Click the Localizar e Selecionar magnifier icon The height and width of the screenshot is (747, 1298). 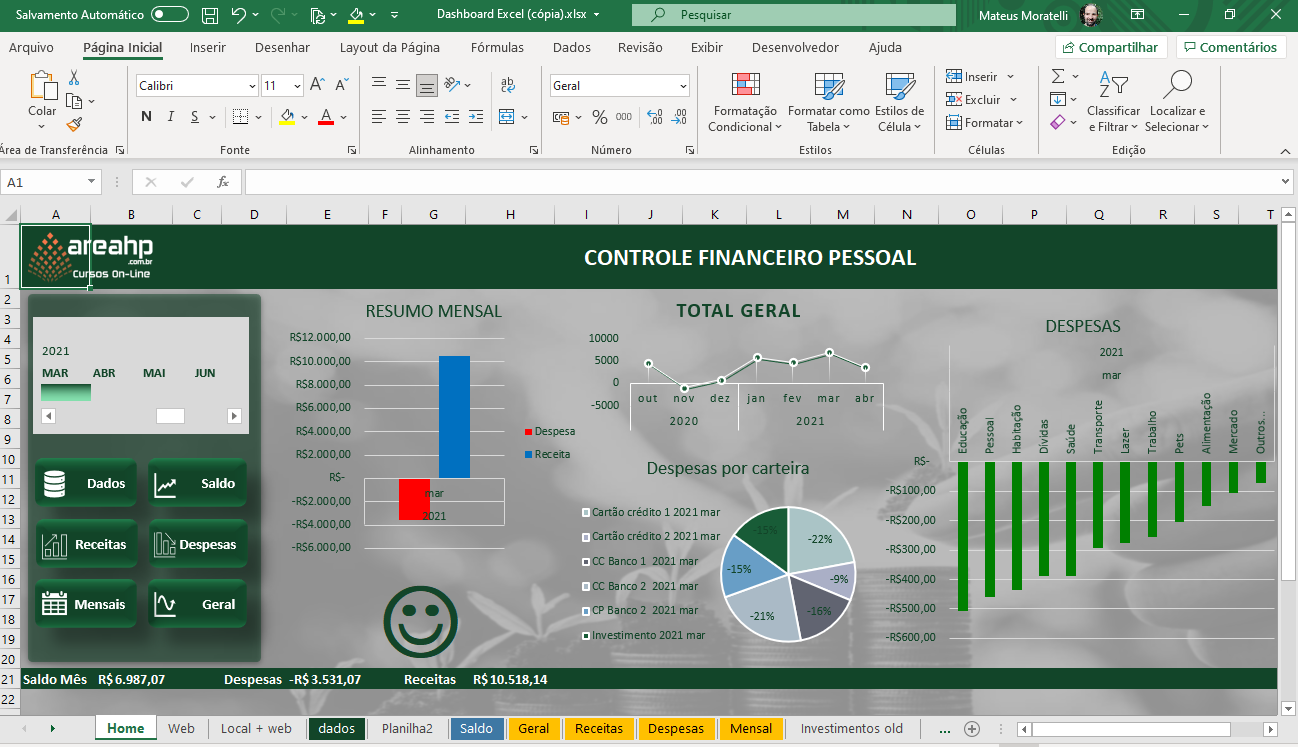tap(1177, 86)
